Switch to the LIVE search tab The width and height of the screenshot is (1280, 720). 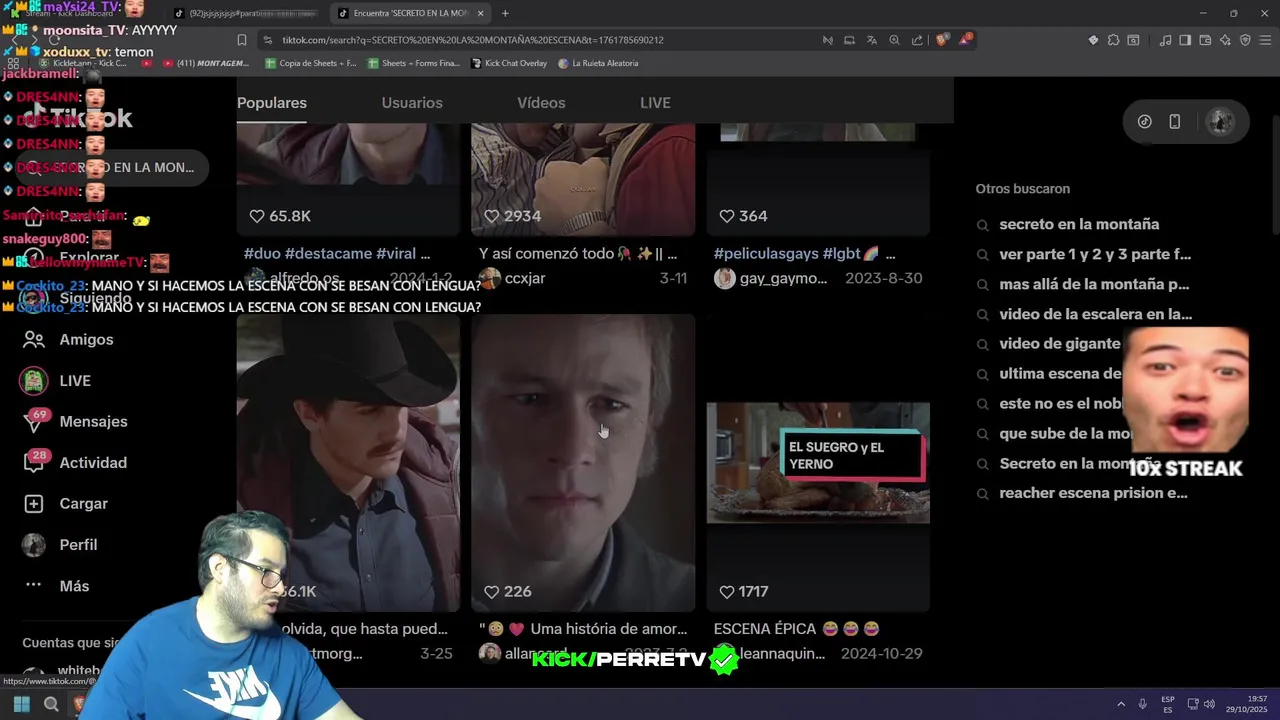point(655,103)
